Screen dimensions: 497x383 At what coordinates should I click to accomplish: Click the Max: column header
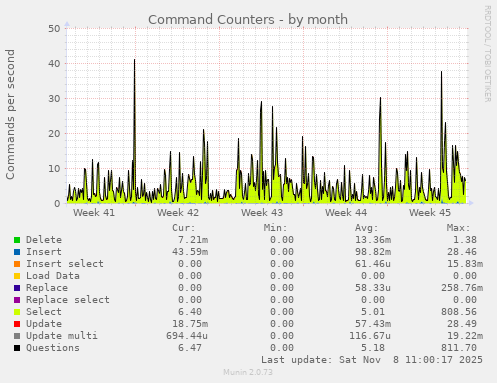point(458,228)
